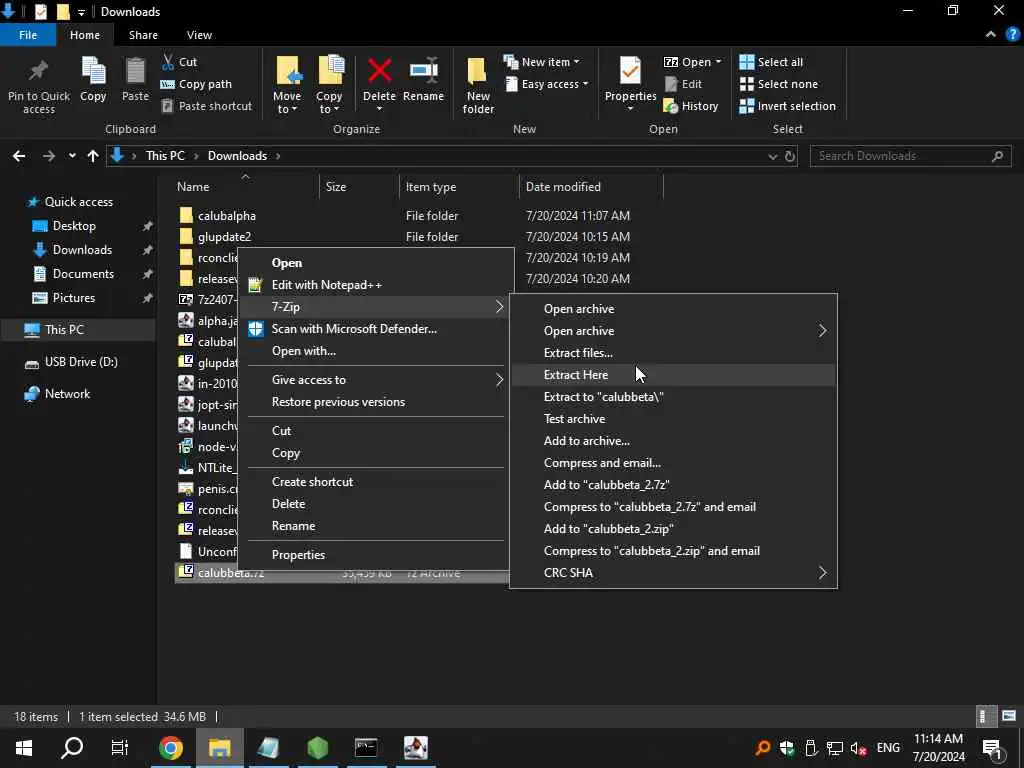
Task: Open Windows Start menu
Action: tap(24, 748)
